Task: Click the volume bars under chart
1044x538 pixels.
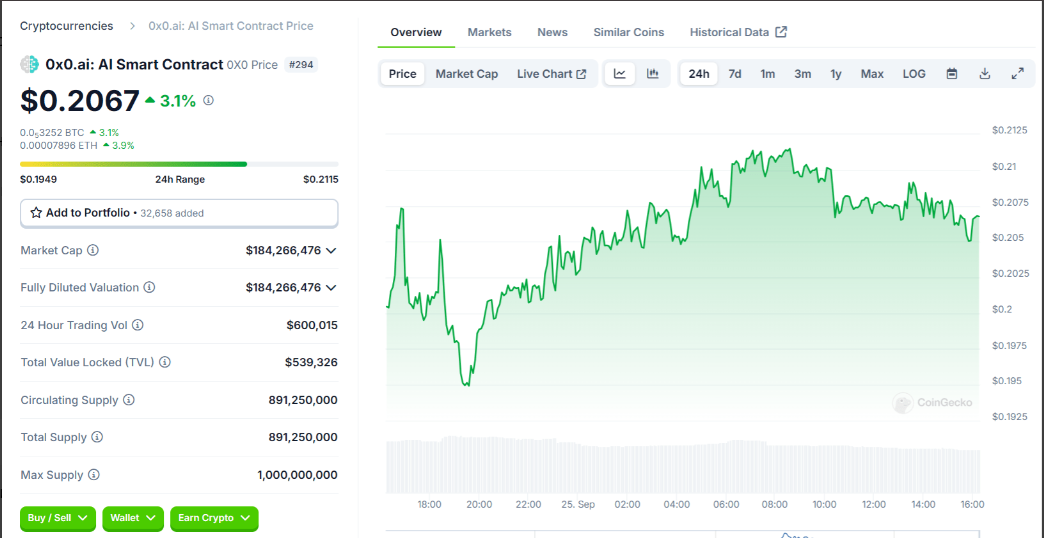Action: coord(682,465)
